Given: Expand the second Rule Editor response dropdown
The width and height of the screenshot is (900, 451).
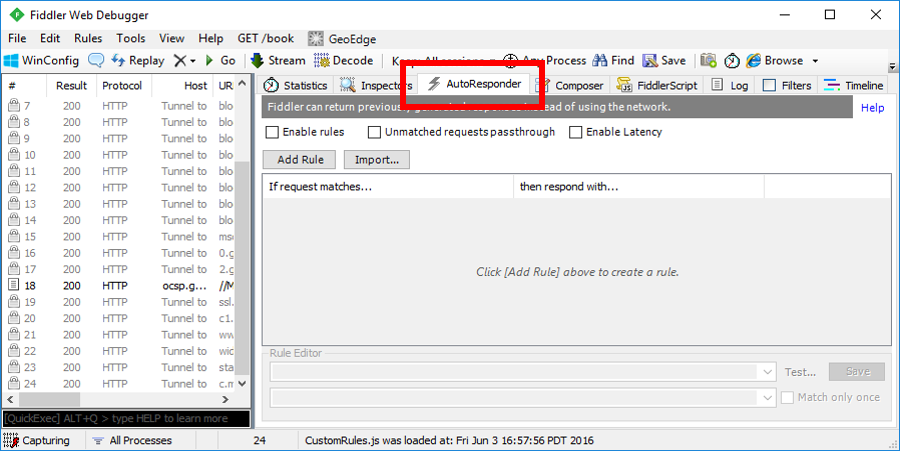Looking at the screenshot, I should coord(767,397).
